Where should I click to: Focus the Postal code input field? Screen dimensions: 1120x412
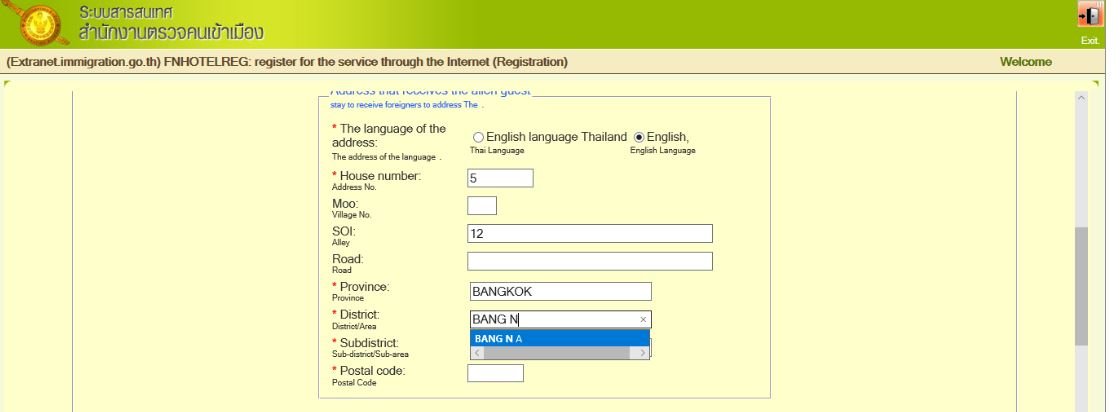(x=495, y=373)
